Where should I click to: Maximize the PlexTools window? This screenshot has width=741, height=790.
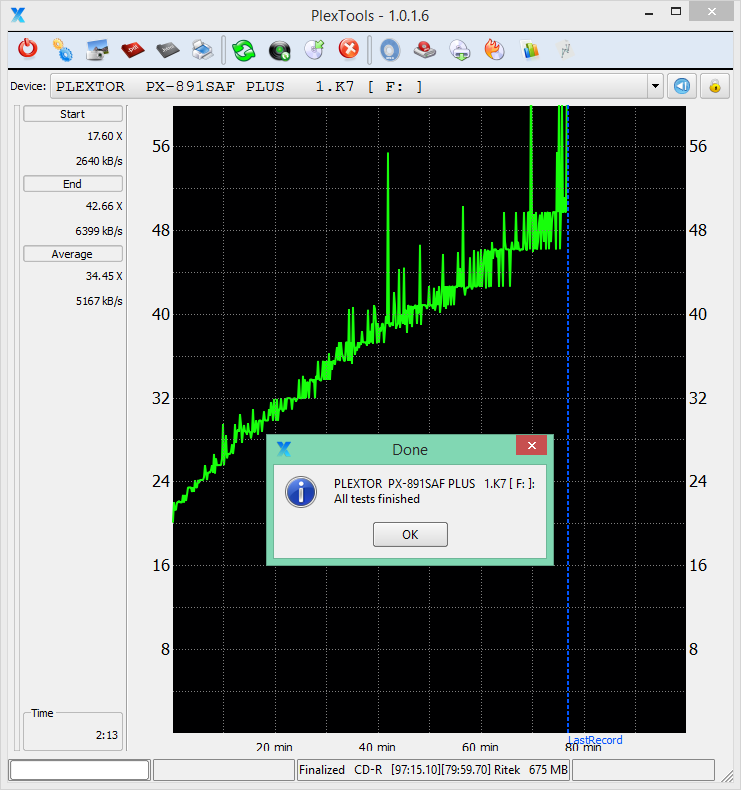coord(676,11)
